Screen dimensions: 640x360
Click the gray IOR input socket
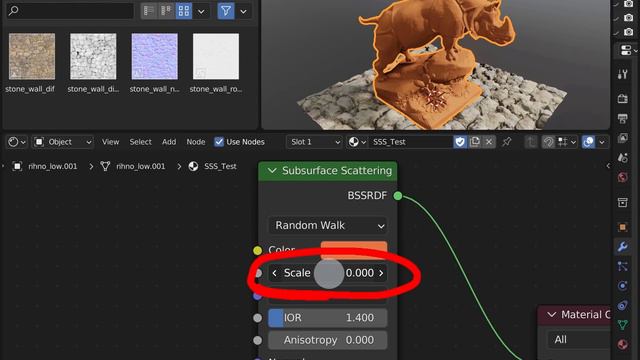click(x=257, y=318)
